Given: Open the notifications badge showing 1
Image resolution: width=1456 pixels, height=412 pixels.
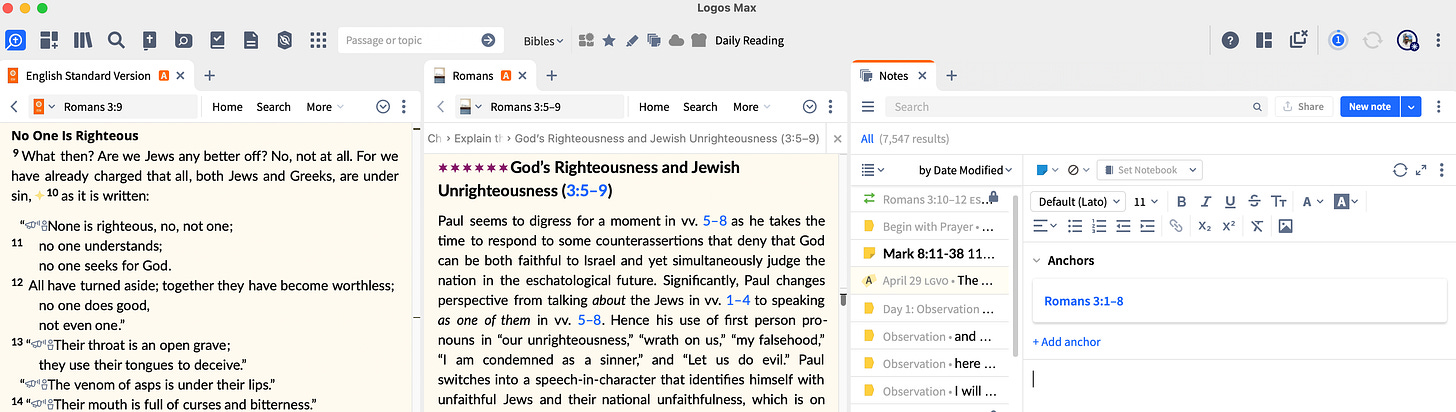Looking at the screenshot, I should (1339, 40).
